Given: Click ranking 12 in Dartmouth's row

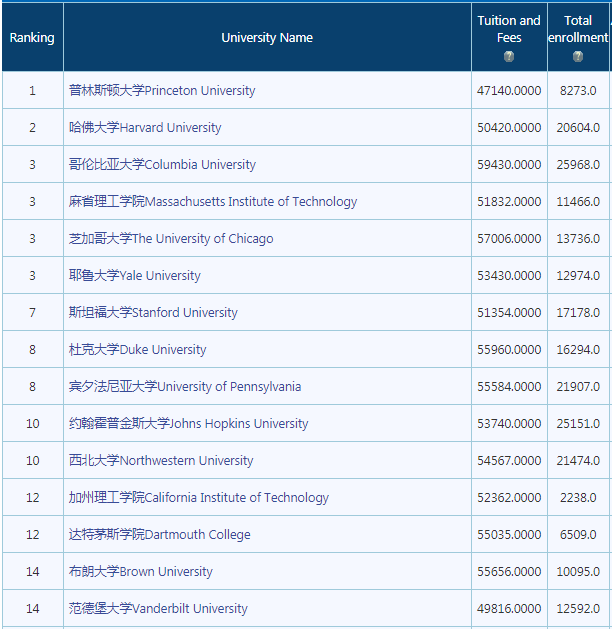Looking at the screenshot, I should pos(32,534).
